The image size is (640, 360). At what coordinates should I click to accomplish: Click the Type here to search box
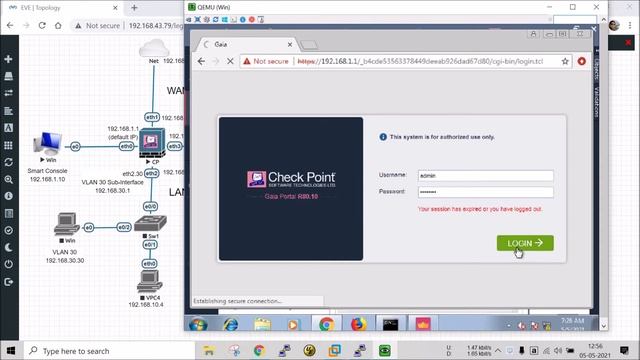(x=108, y=351)
